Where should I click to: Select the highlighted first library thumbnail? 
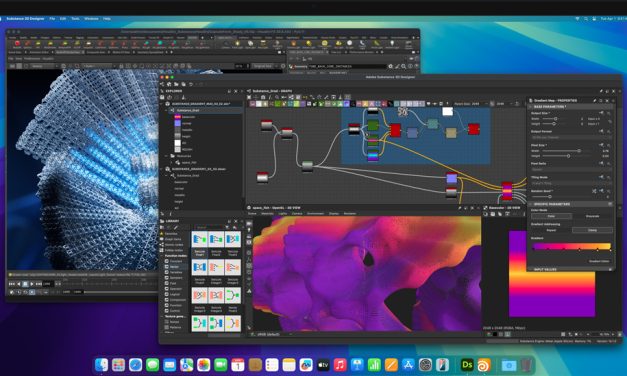(200, 239)
